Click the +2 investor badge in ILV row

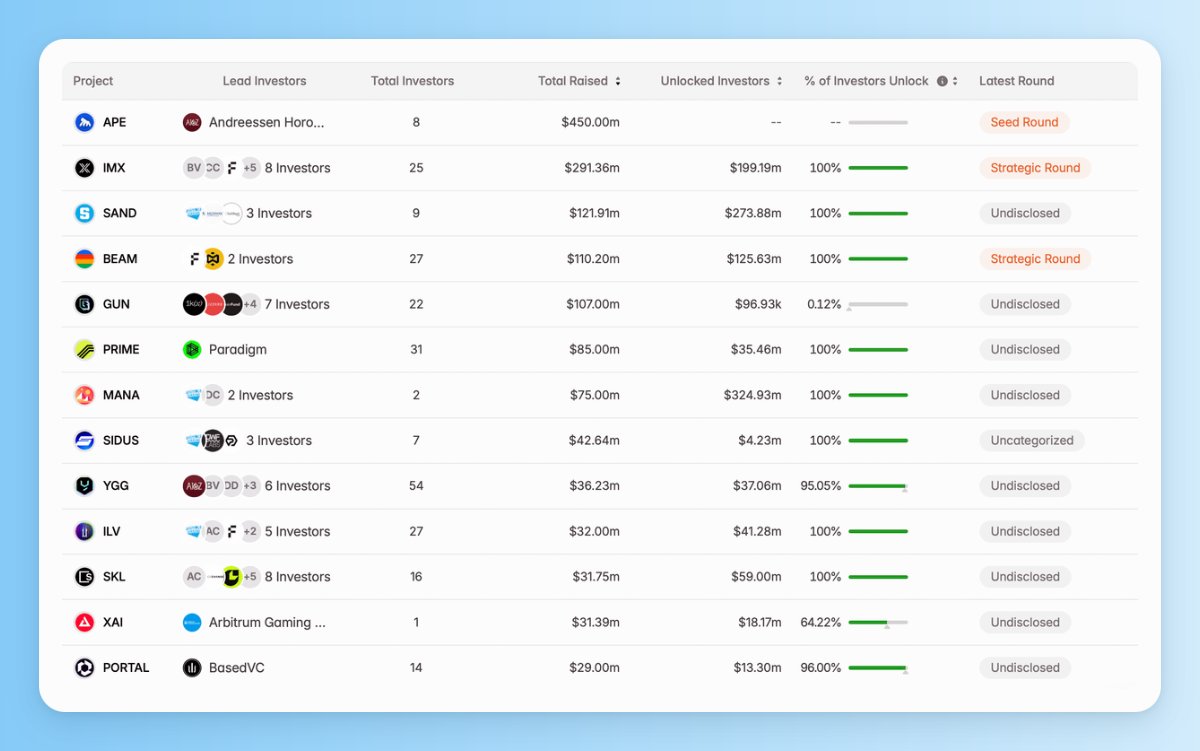click(250, 531)
